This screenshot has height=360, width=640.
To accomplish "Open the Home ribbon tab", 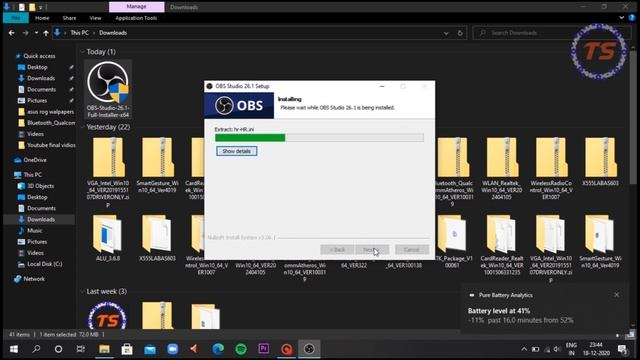I will pyautogui.click(x=42, y=18).
